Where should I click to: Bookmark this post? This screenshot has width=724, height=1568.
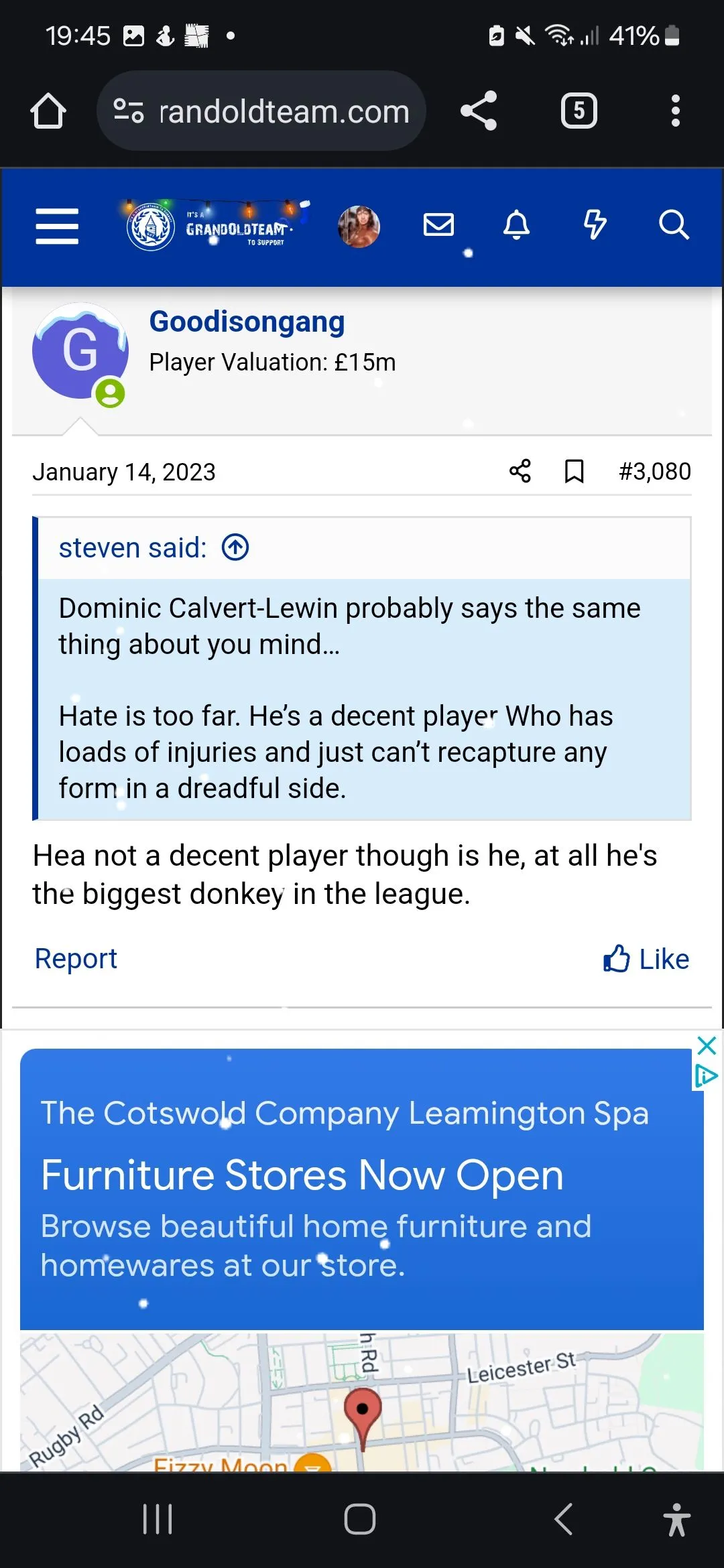(x=574, y=471)
